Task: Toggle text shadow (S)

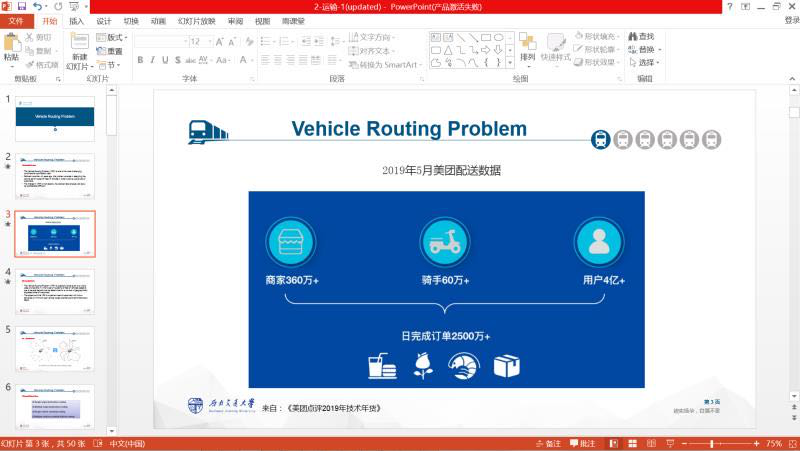Action: (178, 60)
